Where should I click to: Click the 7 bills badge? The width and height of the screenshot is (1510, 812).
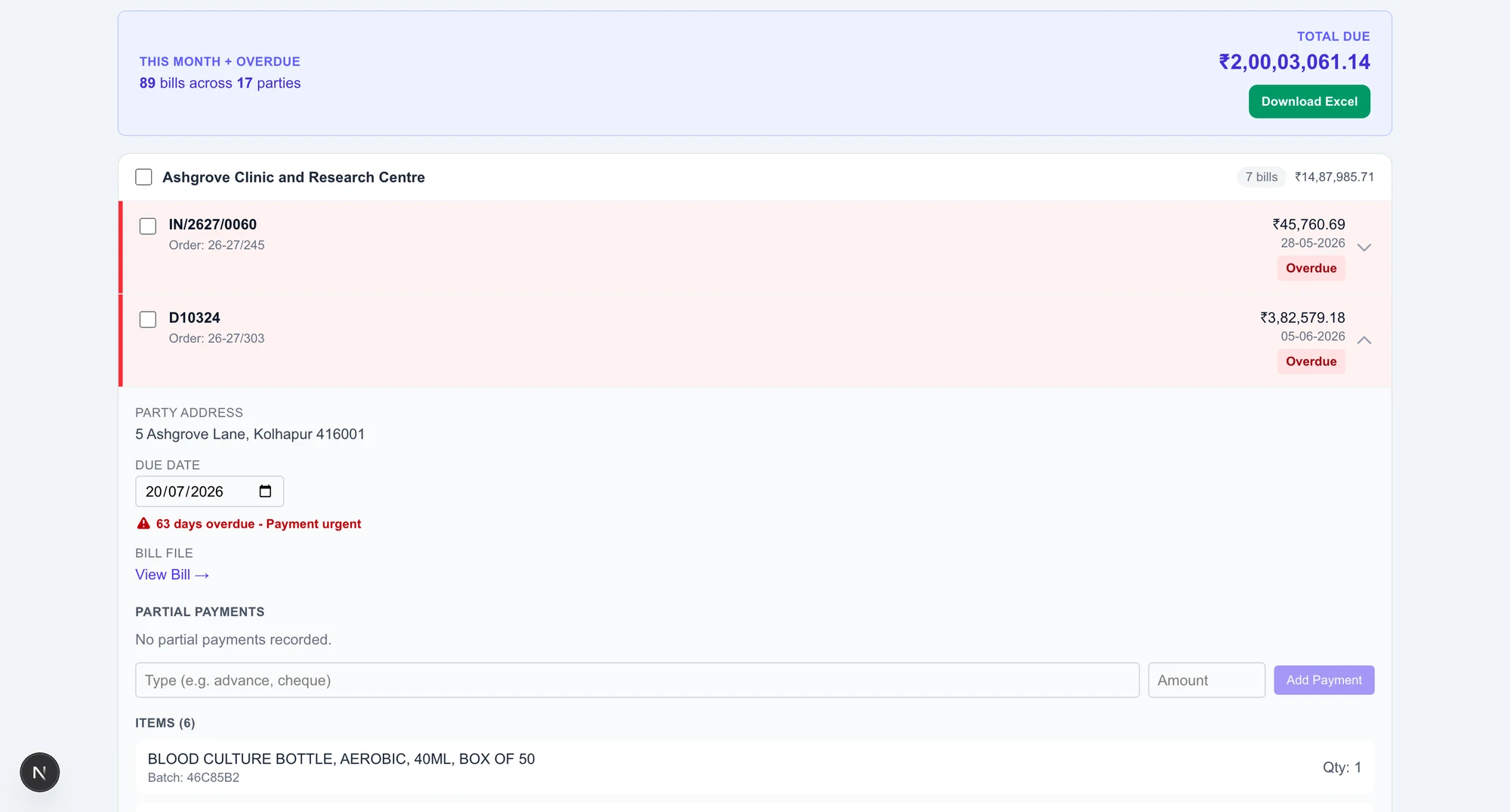click(1261, 177)
